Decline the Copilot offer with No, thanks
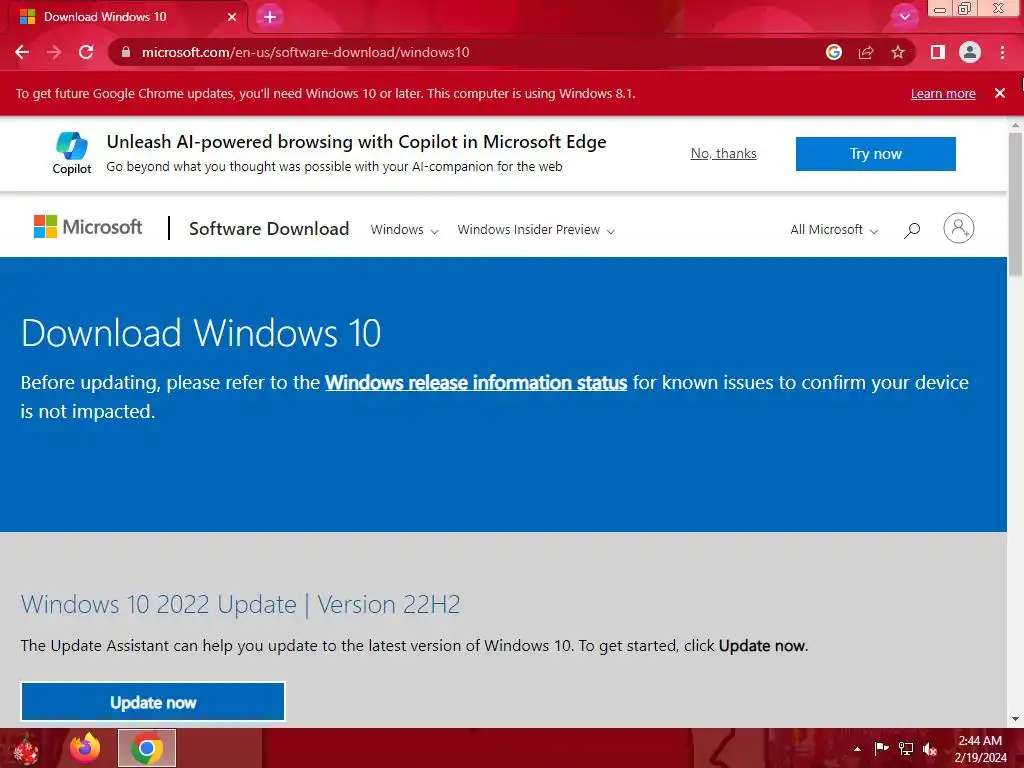 pos(724,153)
